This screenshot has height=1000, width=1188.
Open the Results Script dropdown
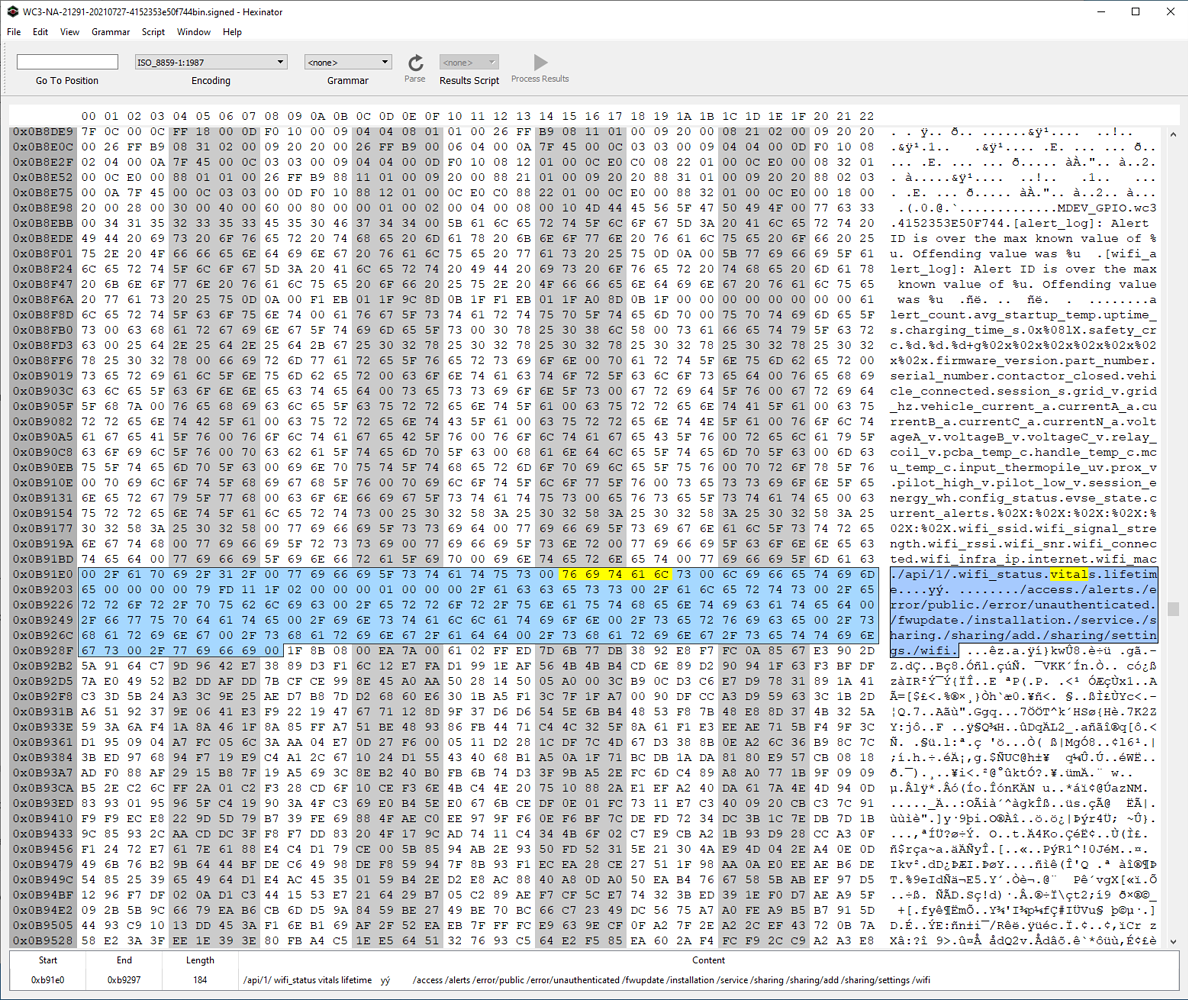coord(469,62)
